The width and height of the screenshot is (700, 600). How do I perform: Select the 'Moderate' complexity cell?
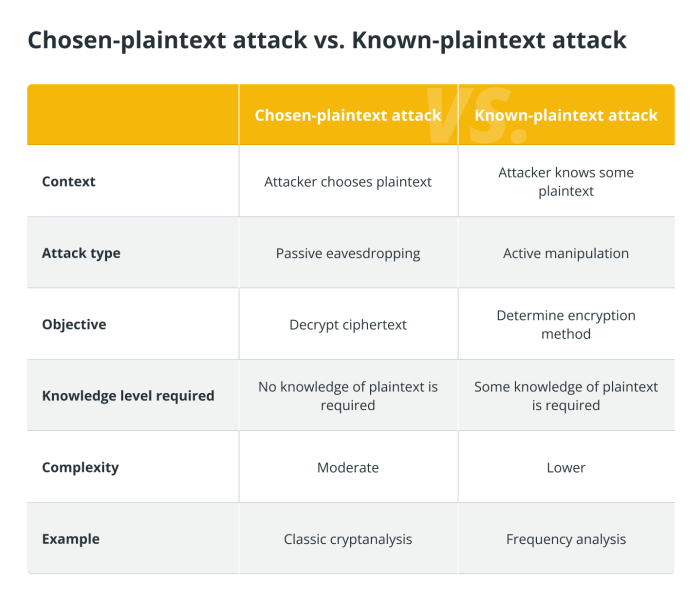pos(348,467)
